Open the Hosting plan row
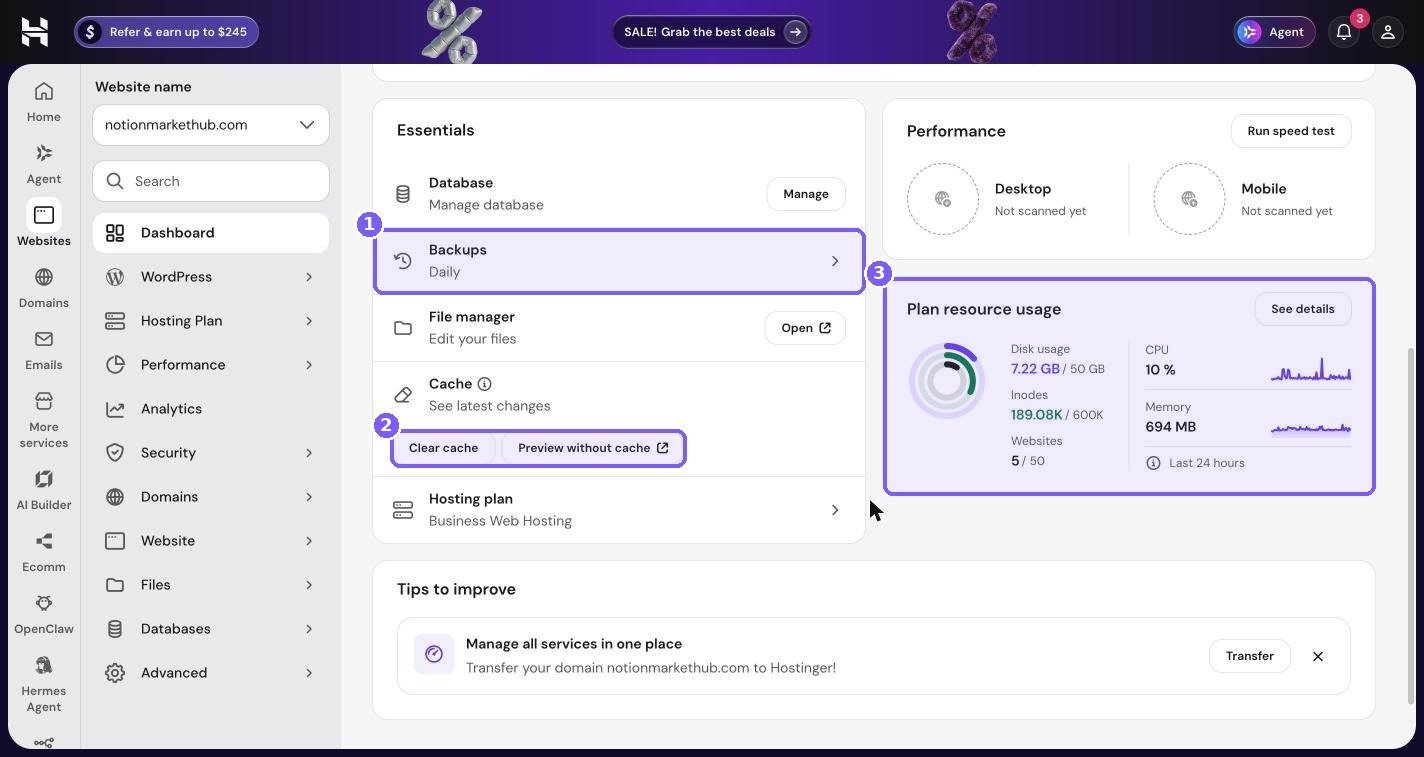 619,510
